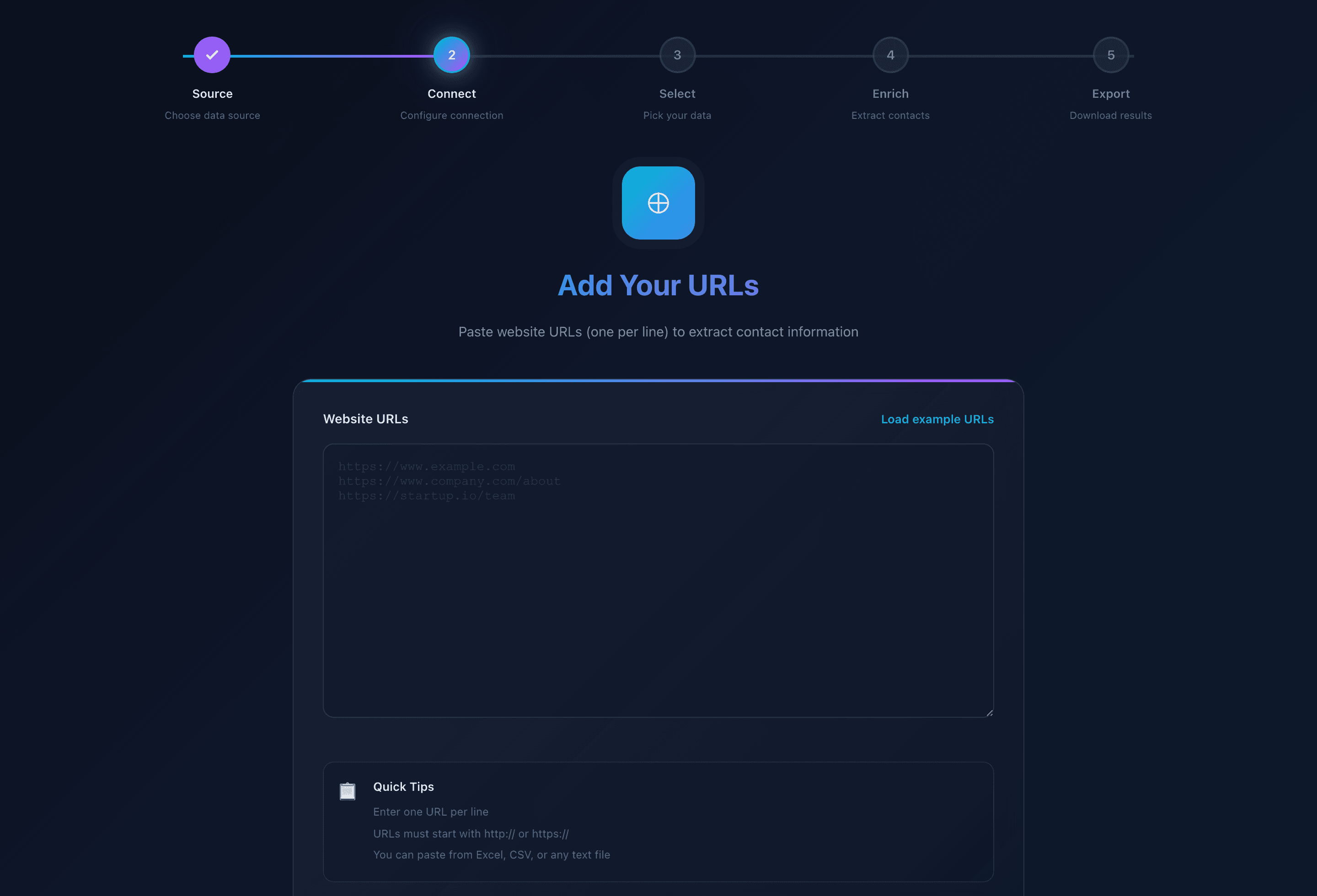Click the Select step label

click(x=677, y=94)
